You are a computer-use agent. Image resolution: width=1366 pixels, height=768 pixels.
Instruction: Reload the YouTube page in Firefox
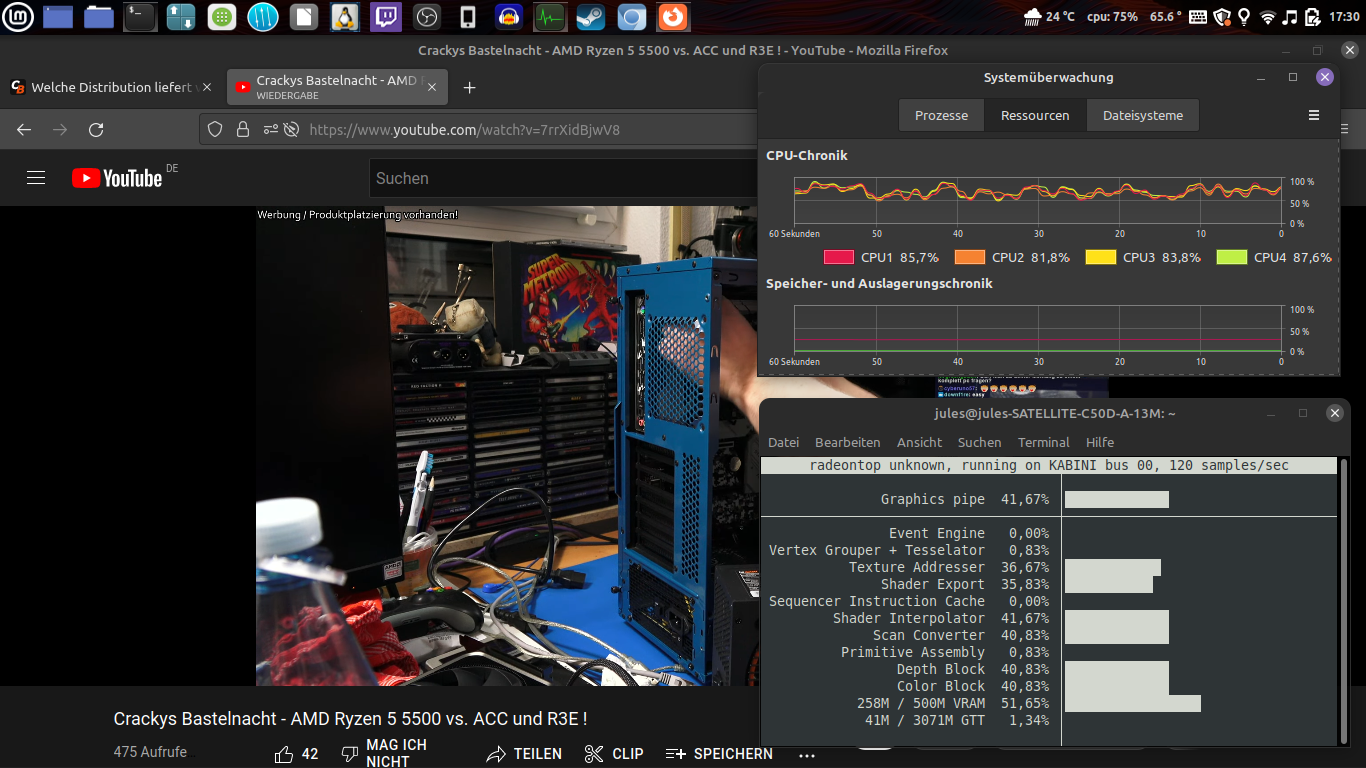(96, 129)
